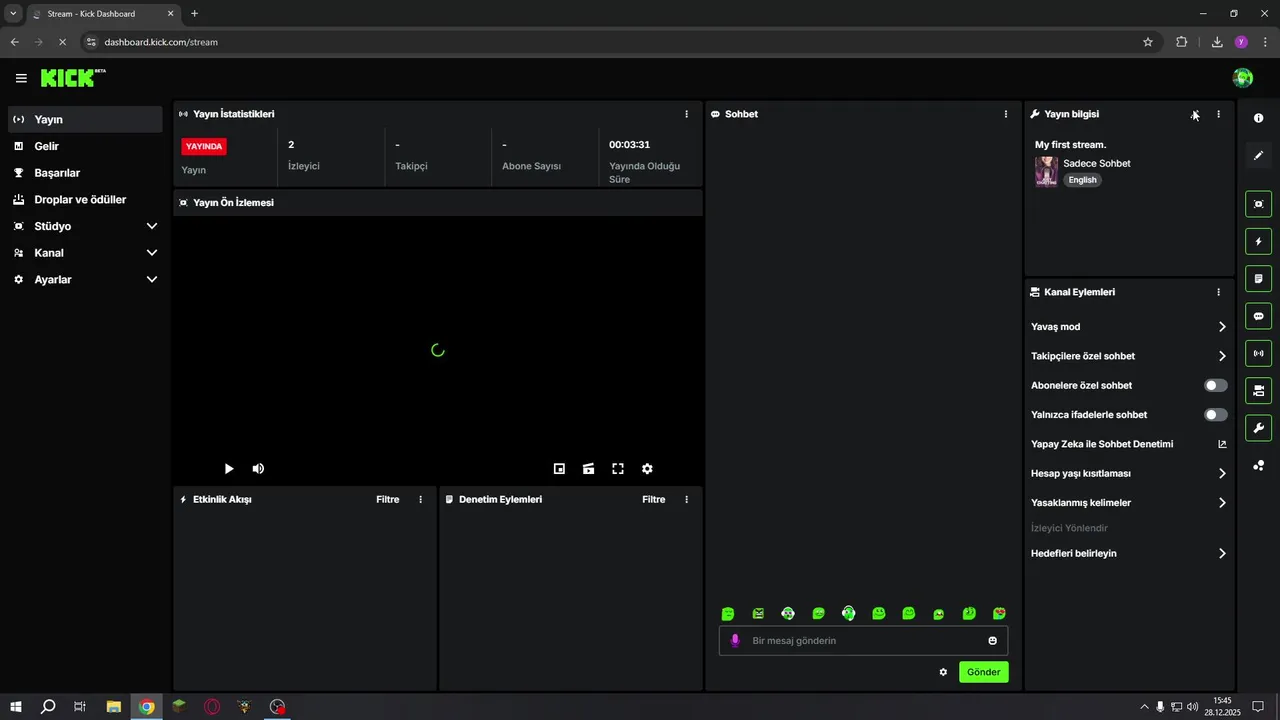Make the stream preview fullscreen

click(x=618, y=468)
